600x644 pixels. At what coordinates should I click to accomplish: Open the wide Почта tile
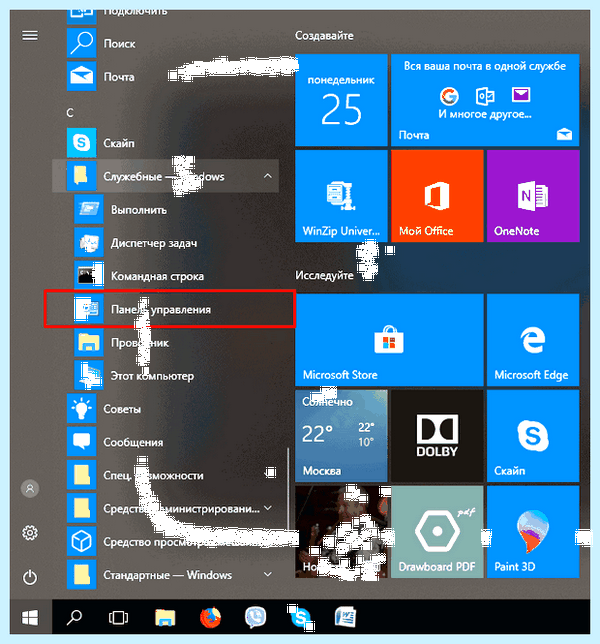click(485, 100)
